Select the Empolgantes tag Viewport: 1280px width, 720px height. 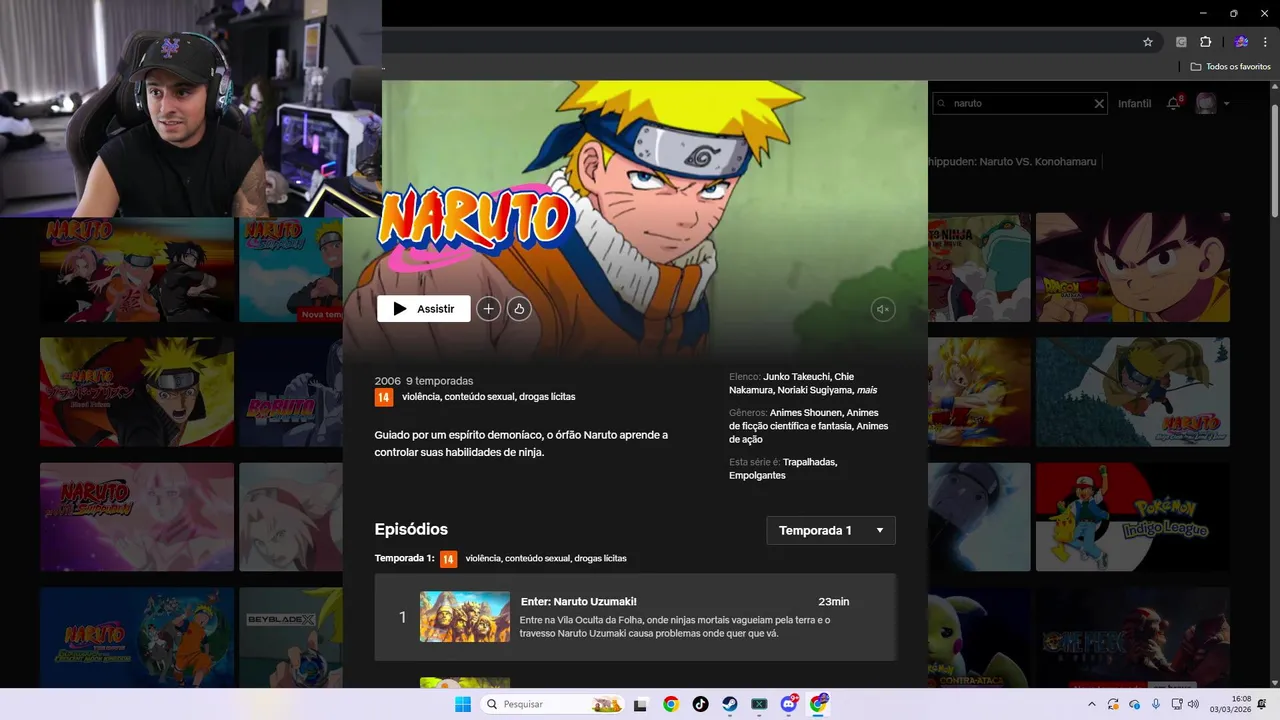(x=757, y=475)
